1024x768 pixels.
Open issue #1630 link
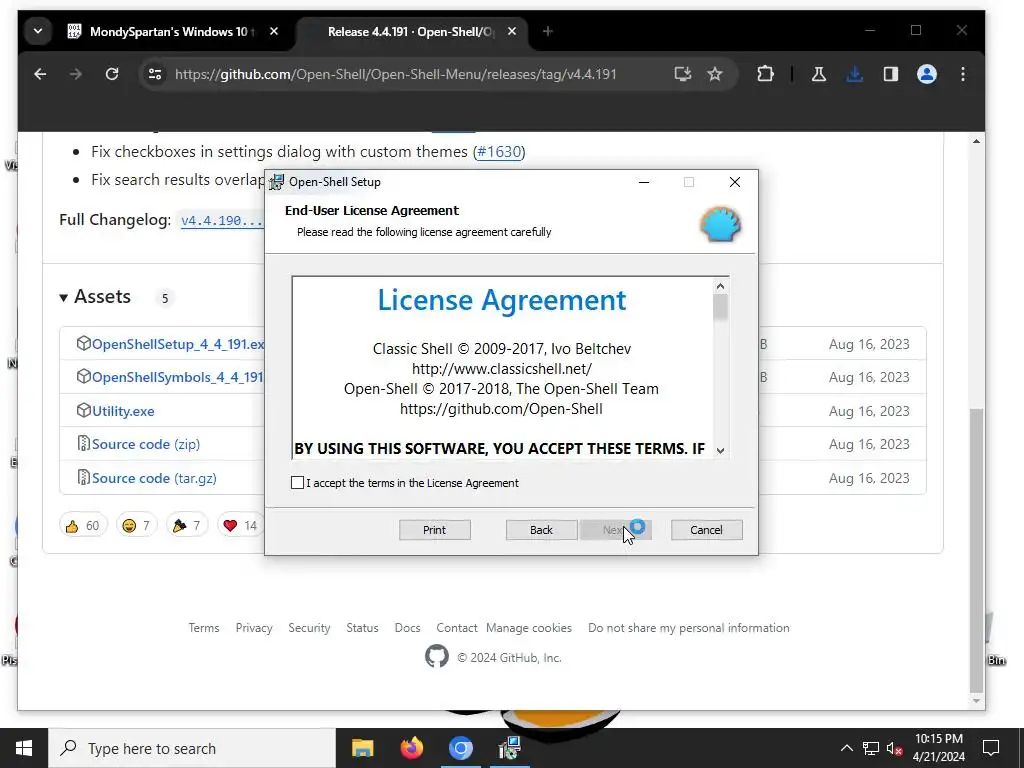[x=499, y=152]
